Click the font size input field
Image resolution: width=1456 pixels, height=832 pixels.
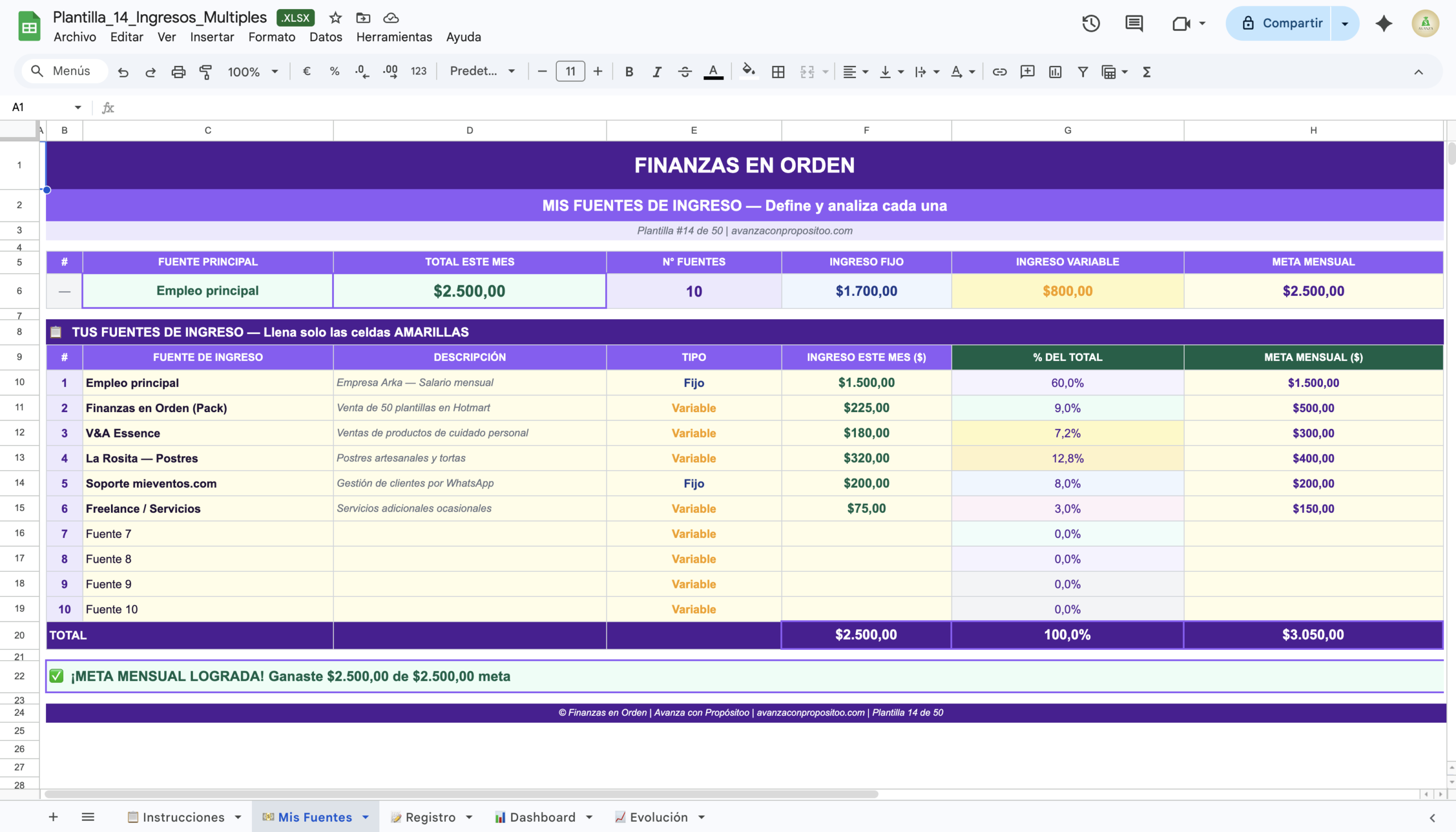click(570, 72)
